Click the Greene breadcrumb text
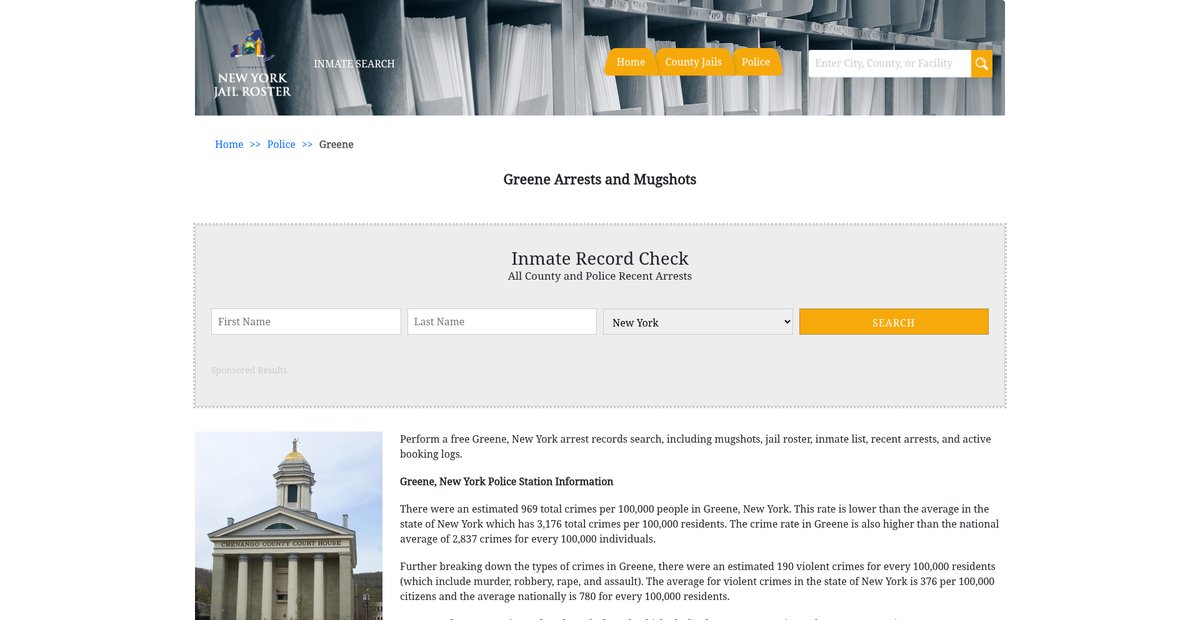This screenshot has width=1200, height=620. (336, 145)
